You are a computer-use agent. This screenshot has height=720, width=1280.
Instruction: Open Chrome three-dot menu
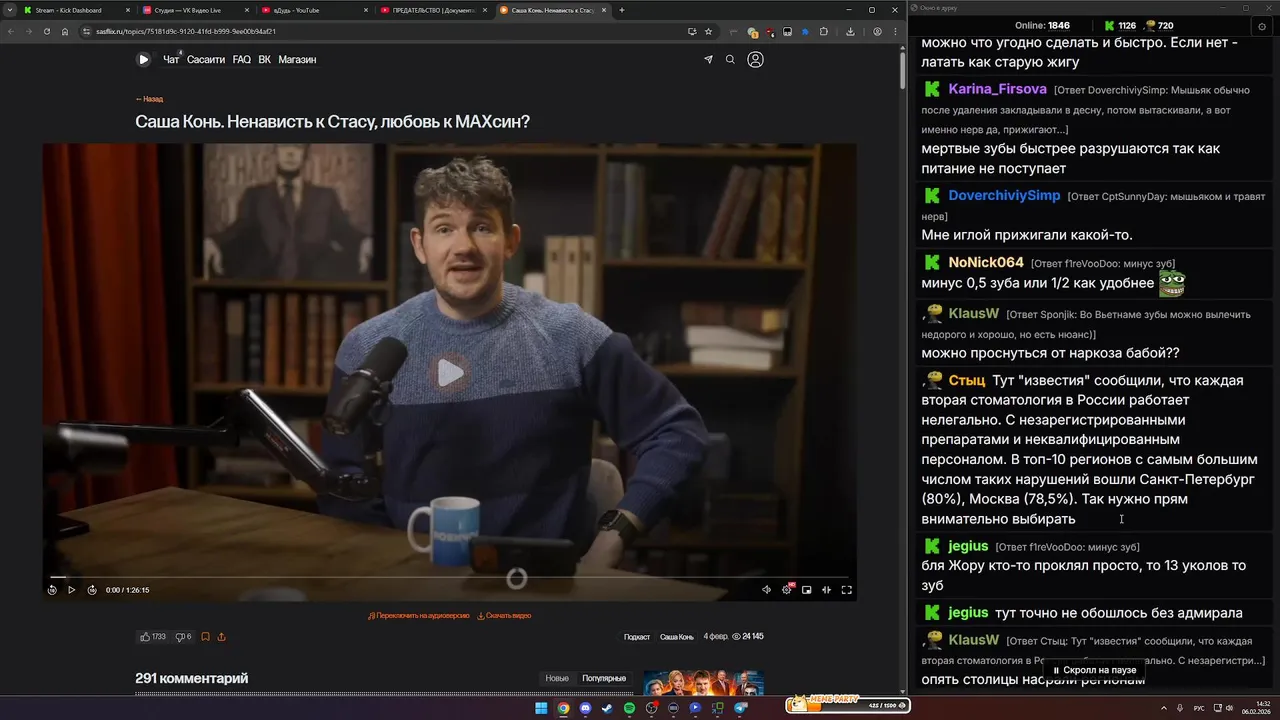point(893,31)
